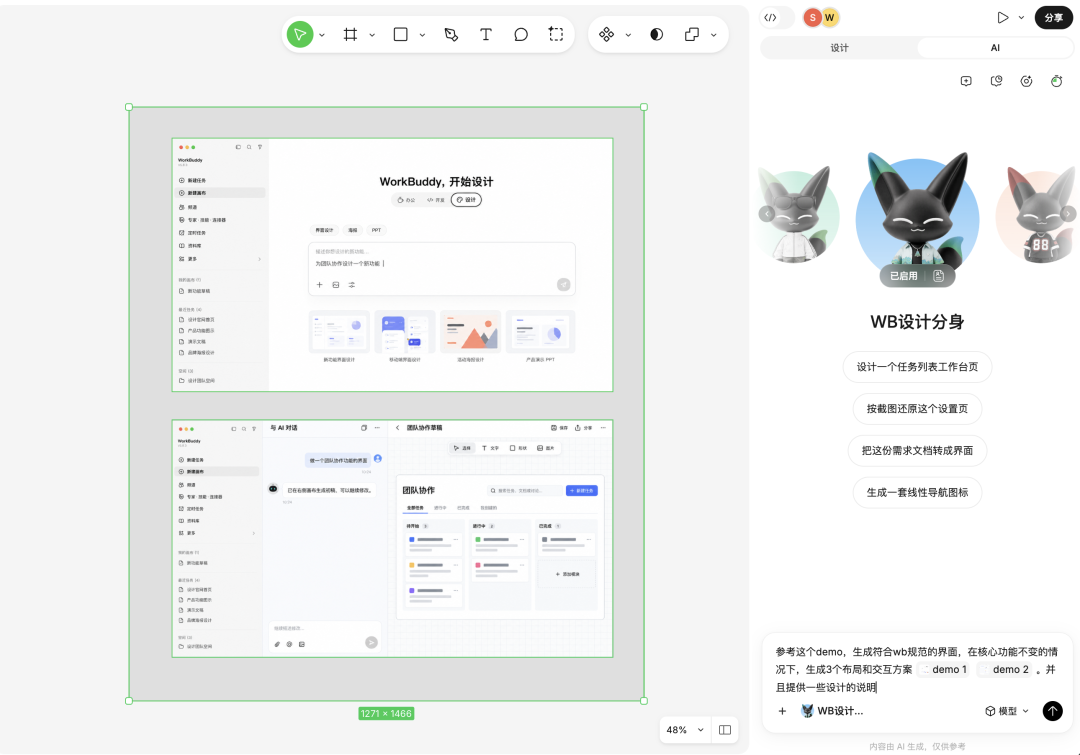Choose 把这份需求文档转成界面 suggestion
1080x755 pixels.
[917, 451]
